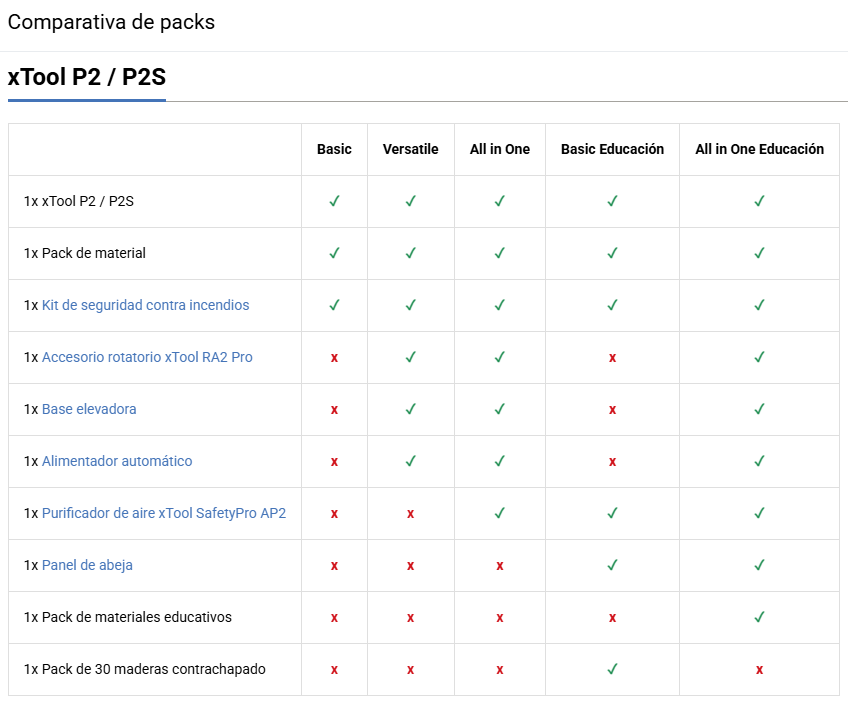Click the Basic column header

tap(334, 149)
